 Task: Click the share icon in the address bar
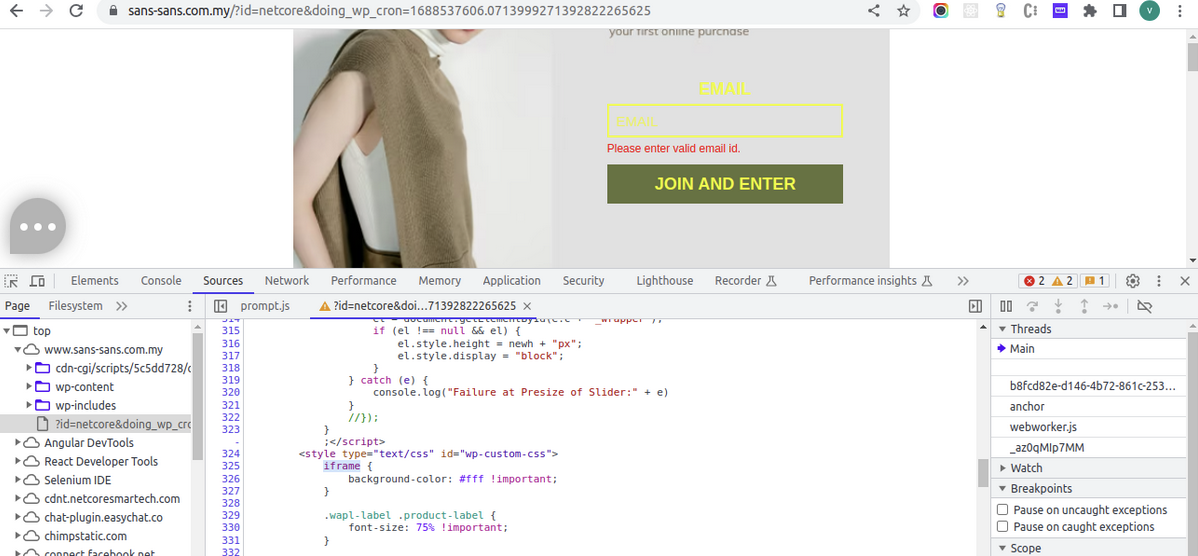(x=874, y=11)
